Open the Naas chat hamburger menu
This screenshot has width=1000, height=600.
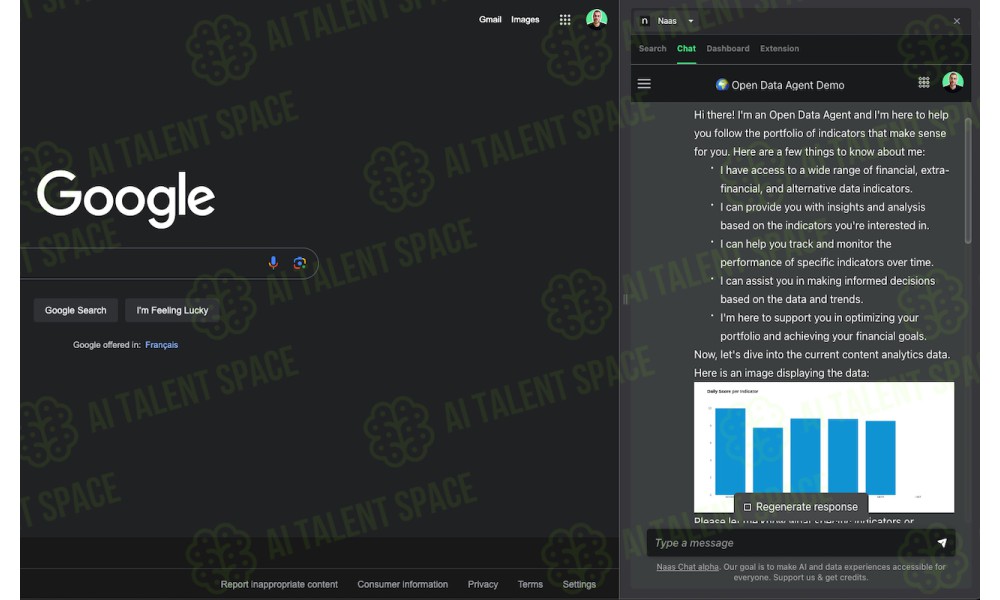click(644, 84)
